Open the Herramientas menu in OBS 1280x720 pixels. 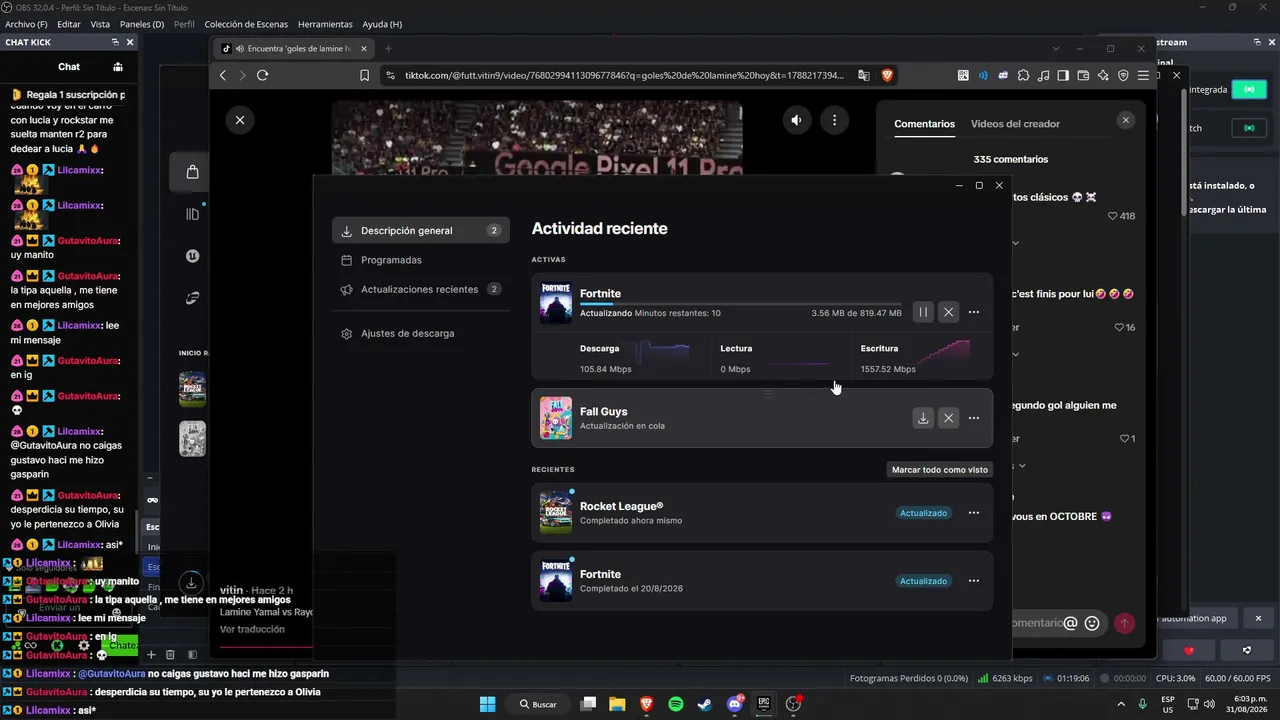[325, 24]
